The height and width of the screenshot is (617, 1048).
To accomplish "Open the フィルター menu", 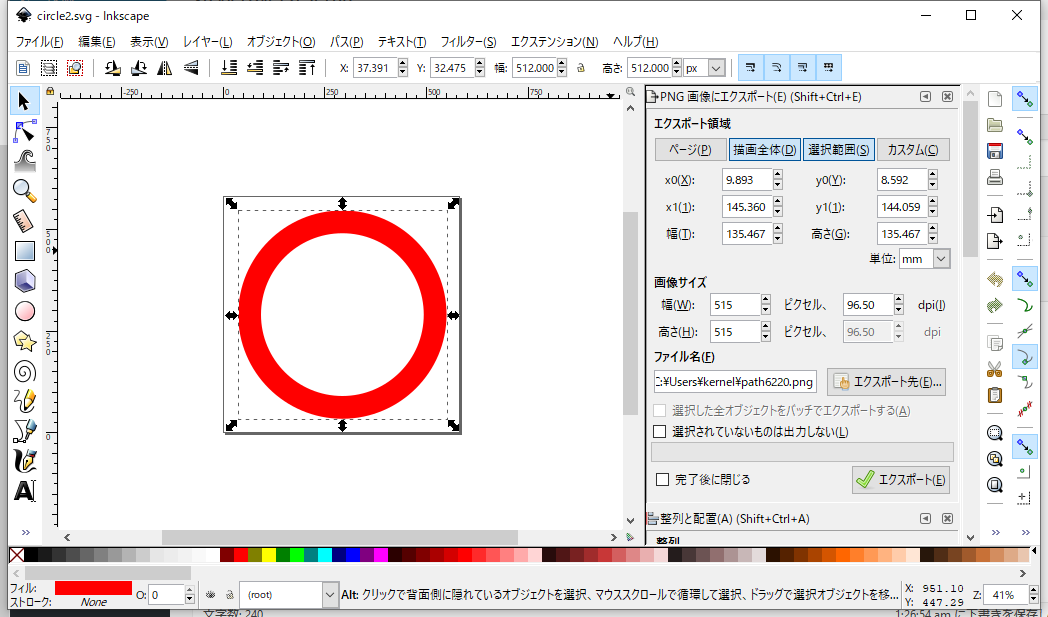I will pos(468,42).
